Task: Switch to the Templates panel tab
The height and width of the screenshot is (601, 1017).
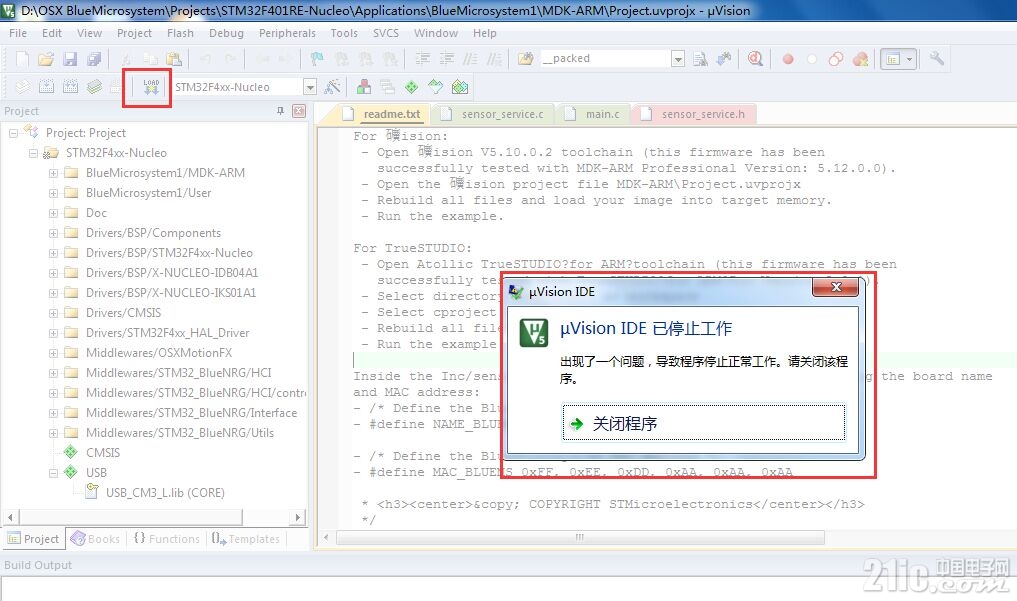Action: point(246,539)
